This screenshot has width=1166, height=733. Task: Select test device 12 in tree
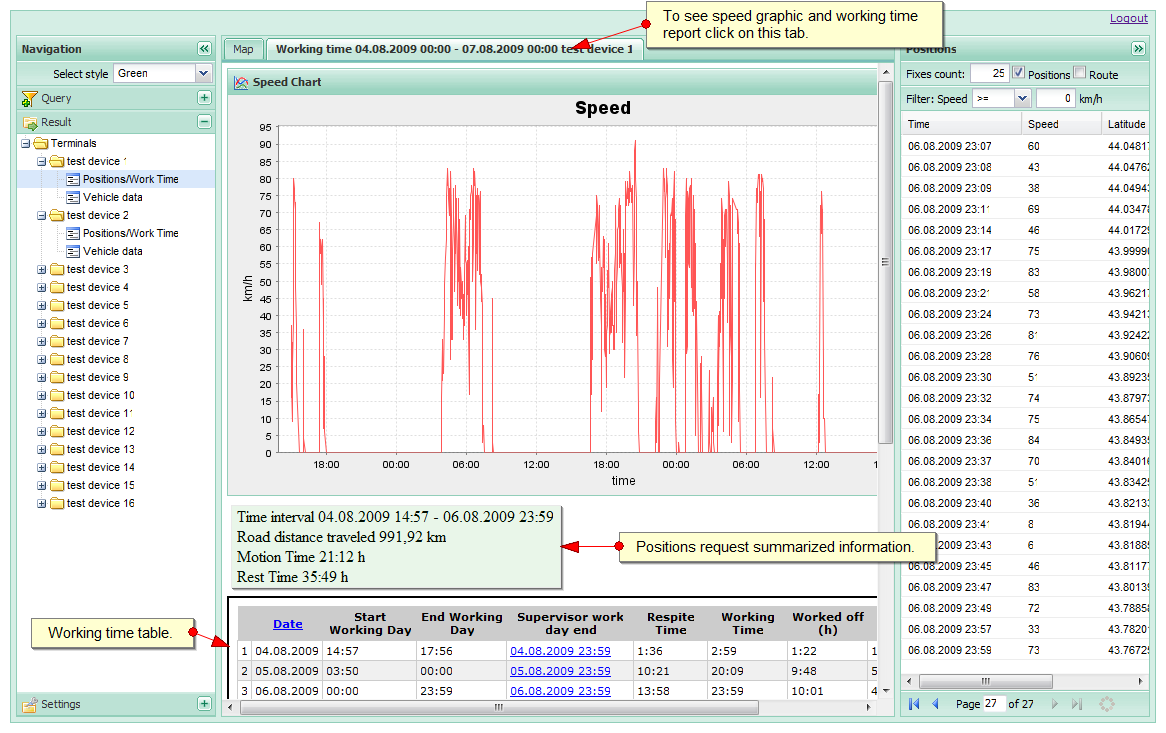tap(100, 431)
